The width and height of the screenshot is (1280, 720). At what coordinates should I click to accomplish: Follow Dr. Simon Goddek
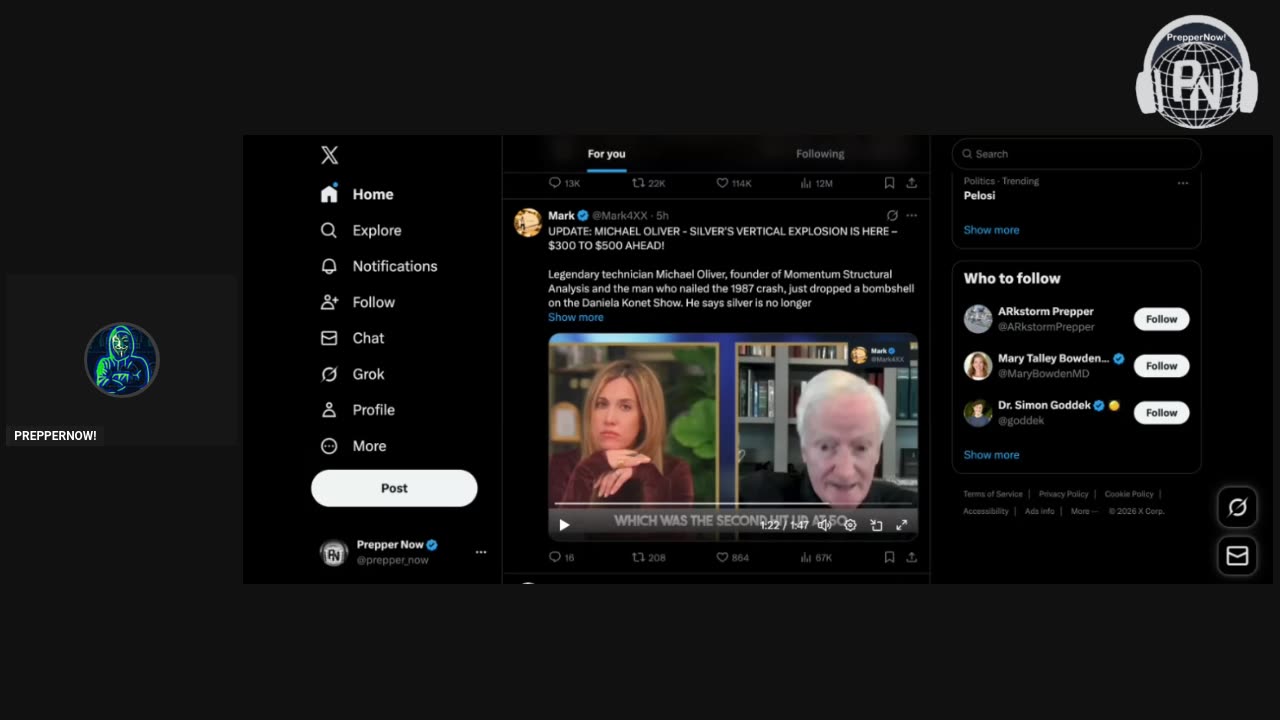click(x=1161, y=412)
